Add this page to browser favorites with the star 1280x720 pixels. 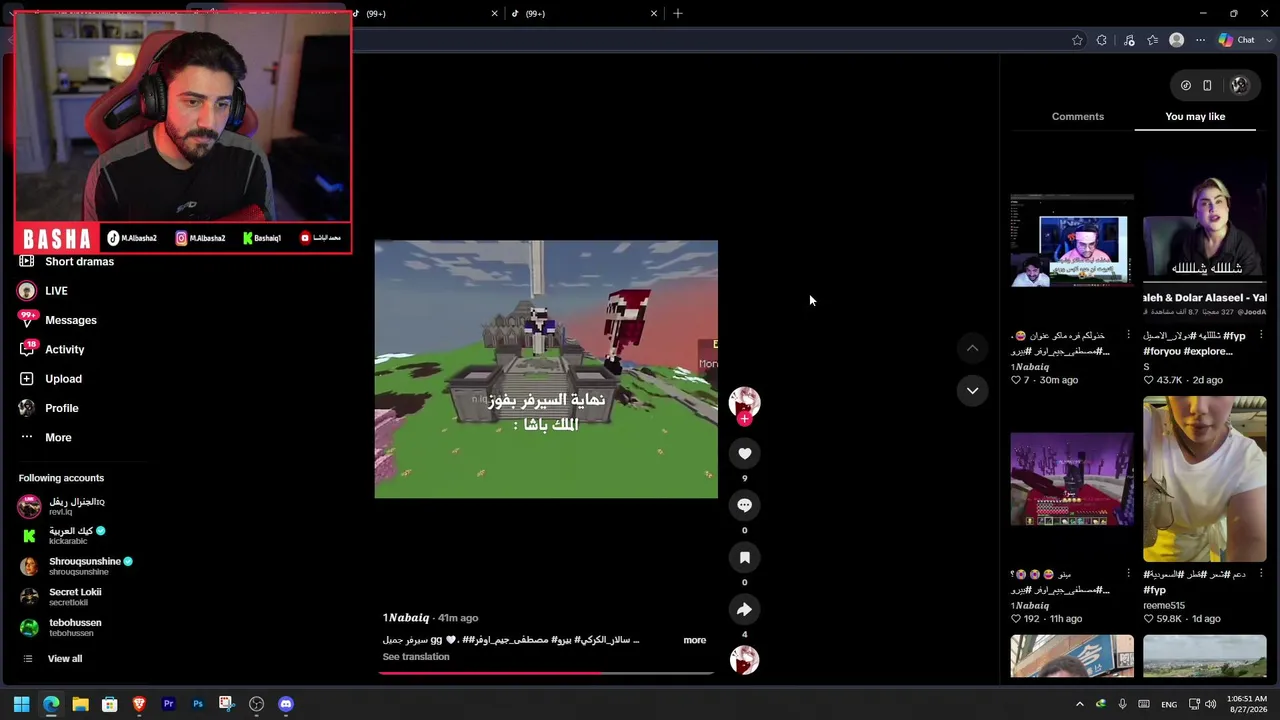point(1077,40)
